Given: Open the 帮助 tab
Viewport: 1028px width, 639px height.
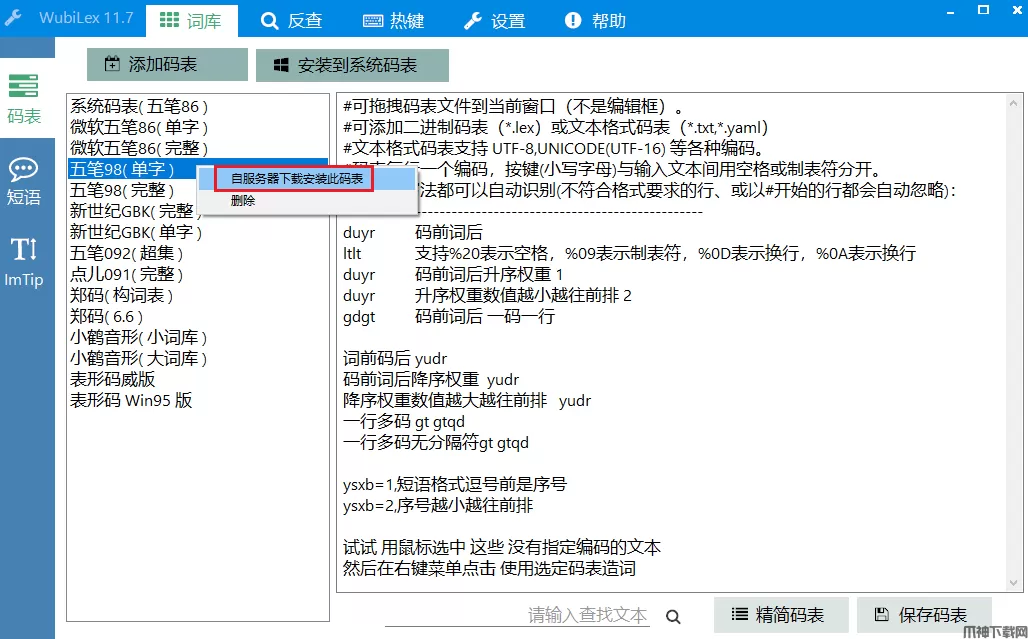Looking at the screenshot, I should [595, 20].
